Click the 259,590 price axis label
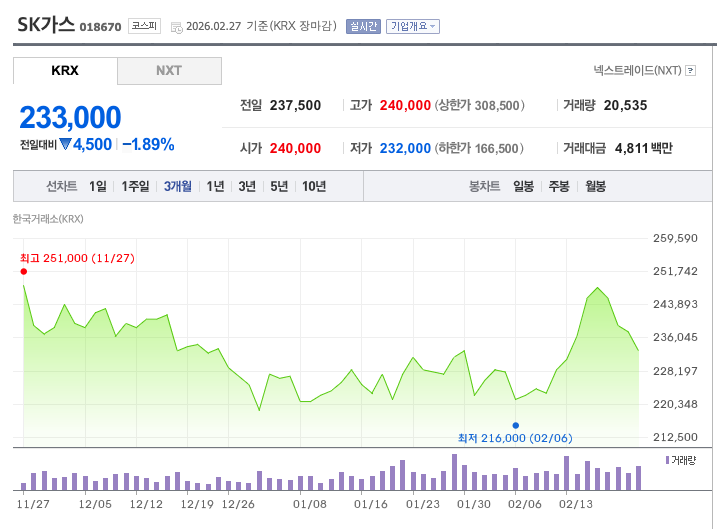Image resolution: width=717 pixels, height=529 pixels. click(675, 238)
